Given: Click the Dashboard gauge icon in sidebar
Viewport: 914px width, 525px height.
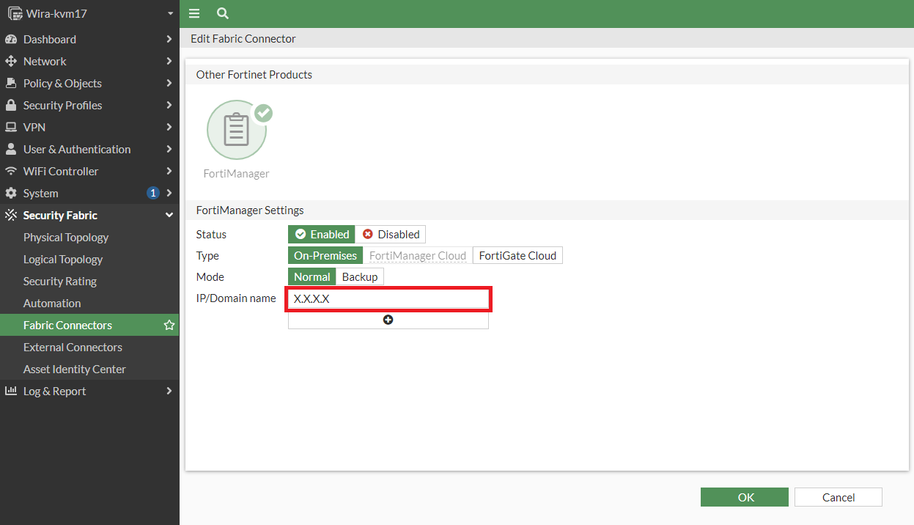Looking at the screenshot, I should (x=12, y=40).
